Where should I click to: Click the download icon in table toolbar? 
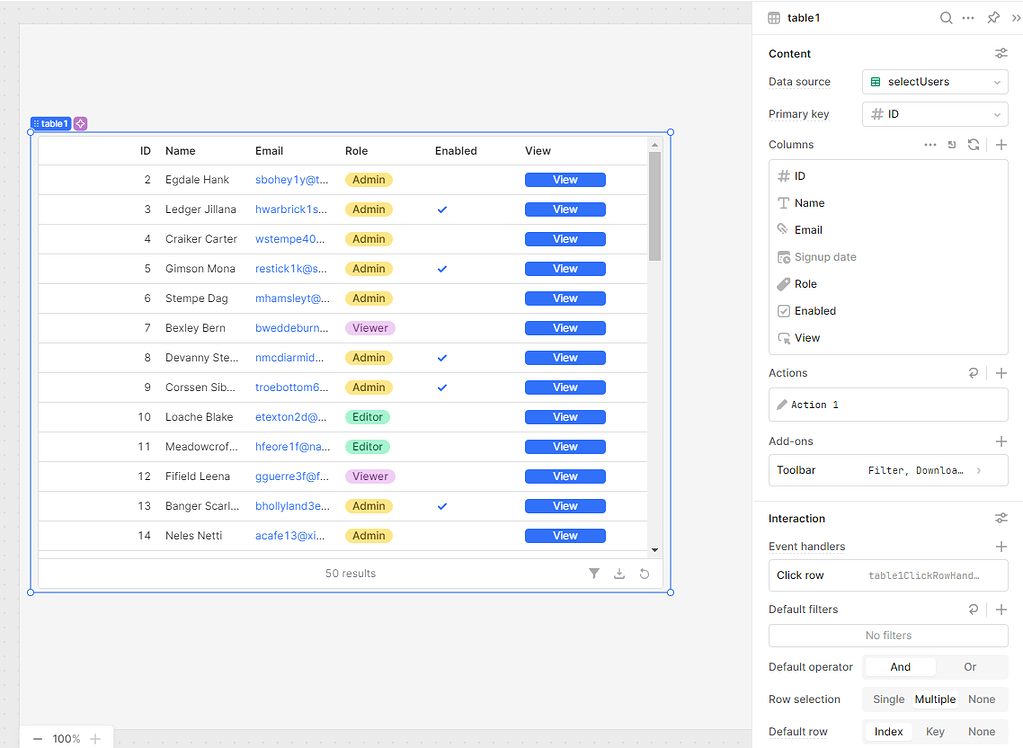(x=619, y=574)
